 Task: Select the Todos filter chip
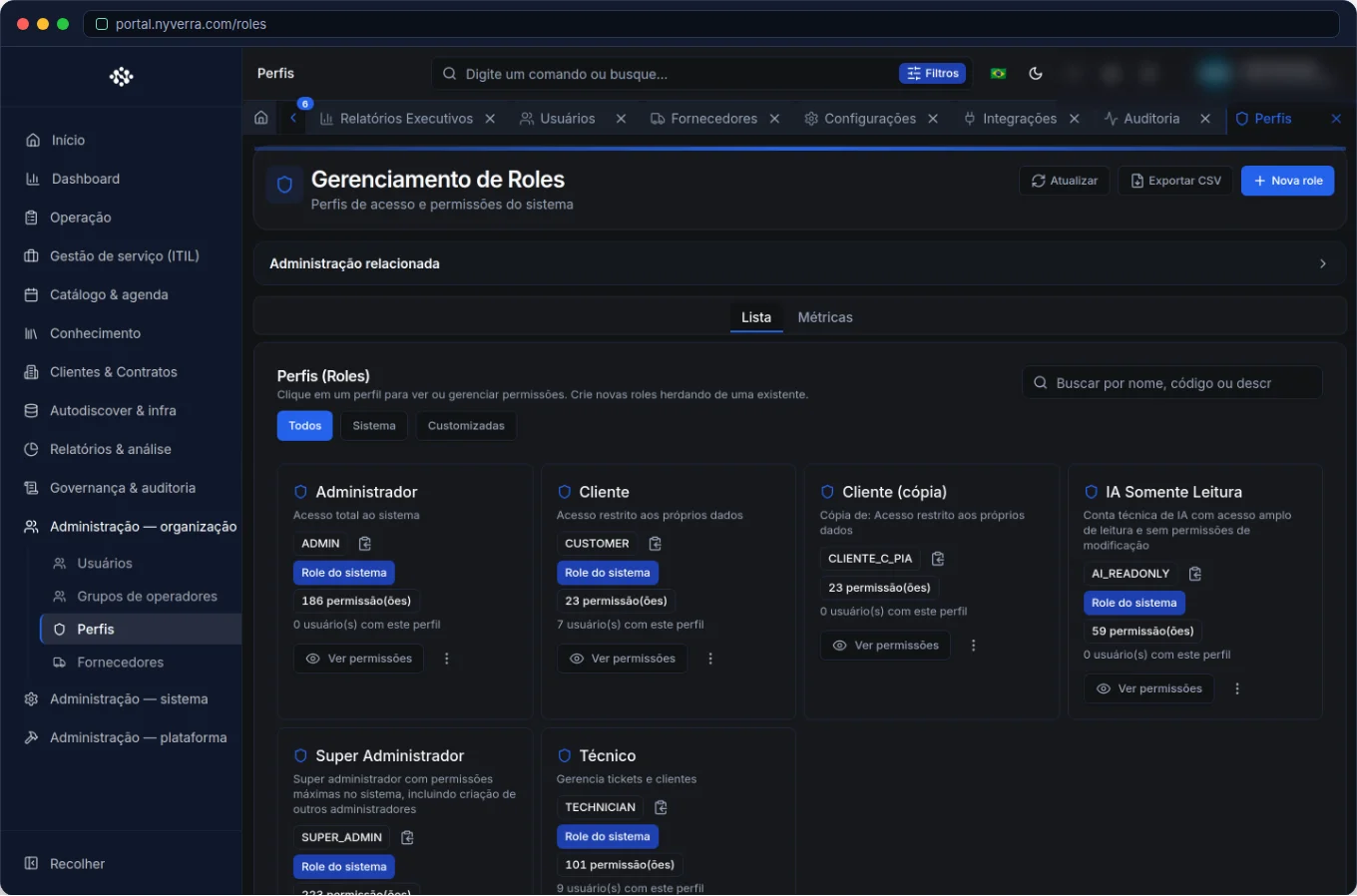tap(304, 426)
